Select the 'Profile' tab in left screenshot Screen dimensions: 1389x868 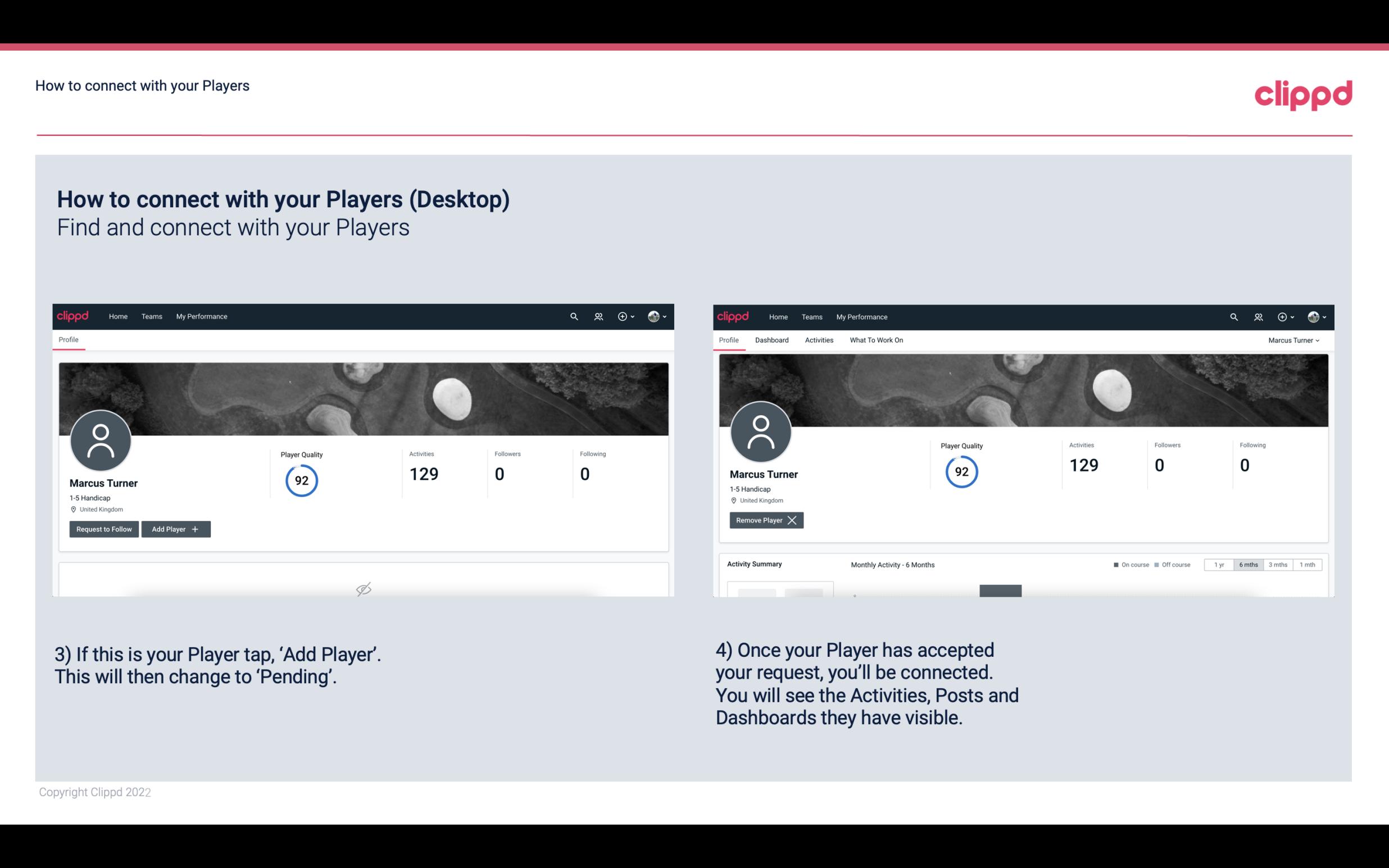[67, 340]
